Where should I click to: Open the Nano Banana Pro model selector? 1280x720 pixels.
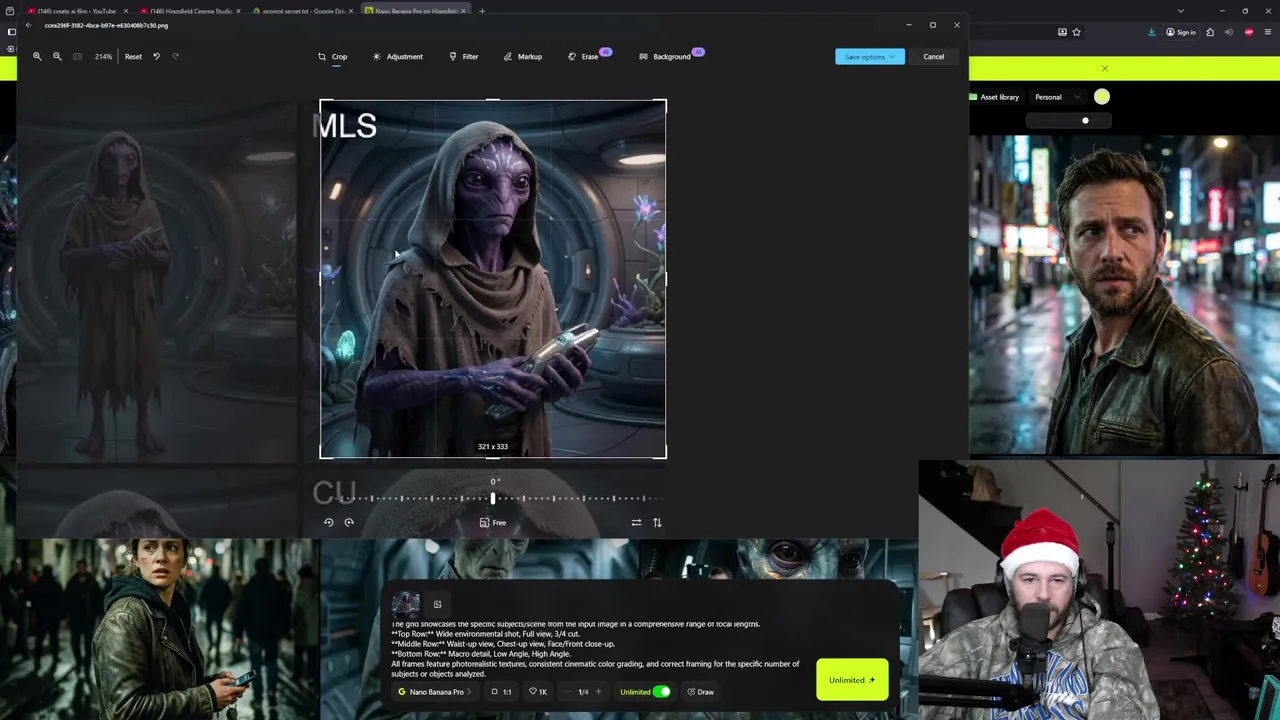pyautogui.click(x=435, y=692)
